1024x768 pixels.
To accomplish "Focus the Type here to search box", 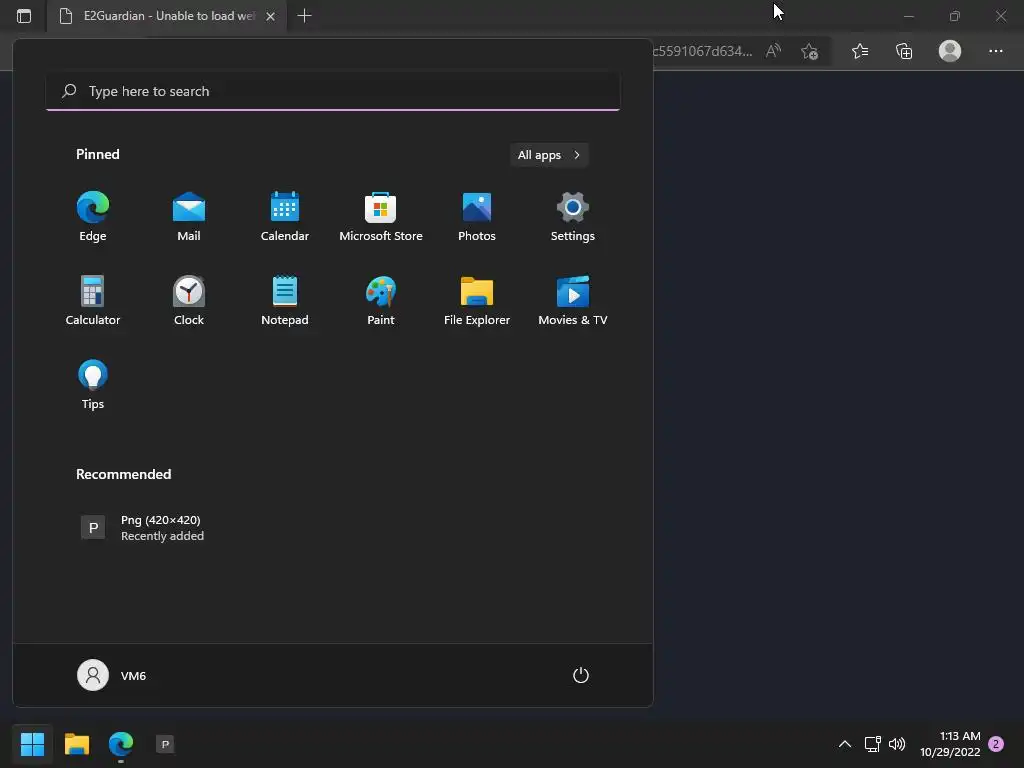I will [333, 91].
